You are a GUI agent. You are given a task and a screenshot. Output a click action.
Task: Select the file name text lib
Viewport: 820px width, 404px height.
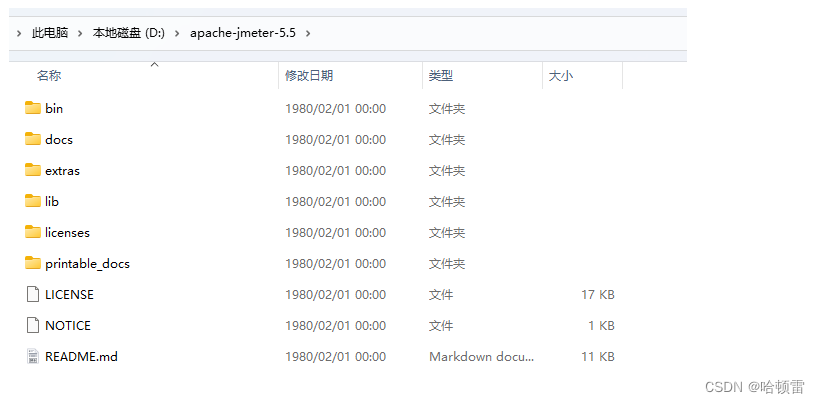52,202
